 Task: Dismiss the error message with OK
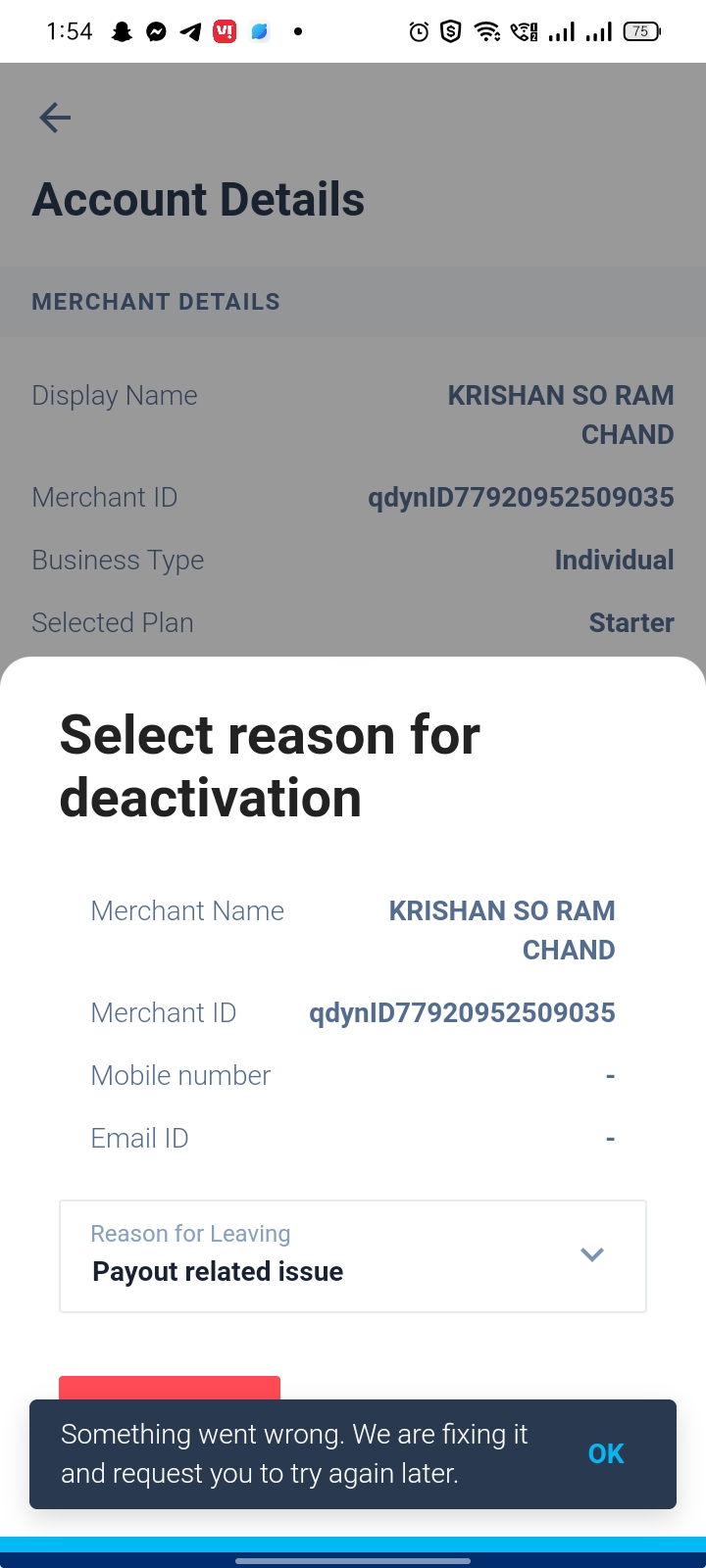tap(606, 1453)
